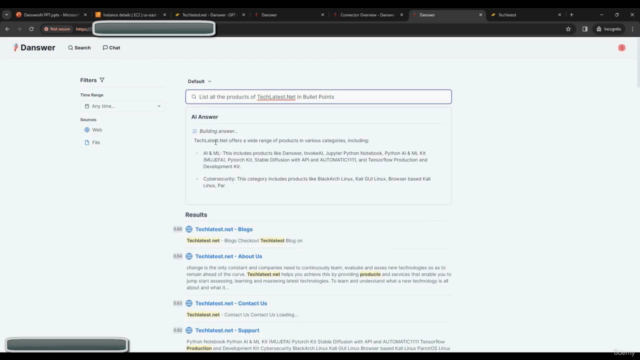Click the page vertical scrollbar
The height and width of the screenshot is (360, 640).
638,61
